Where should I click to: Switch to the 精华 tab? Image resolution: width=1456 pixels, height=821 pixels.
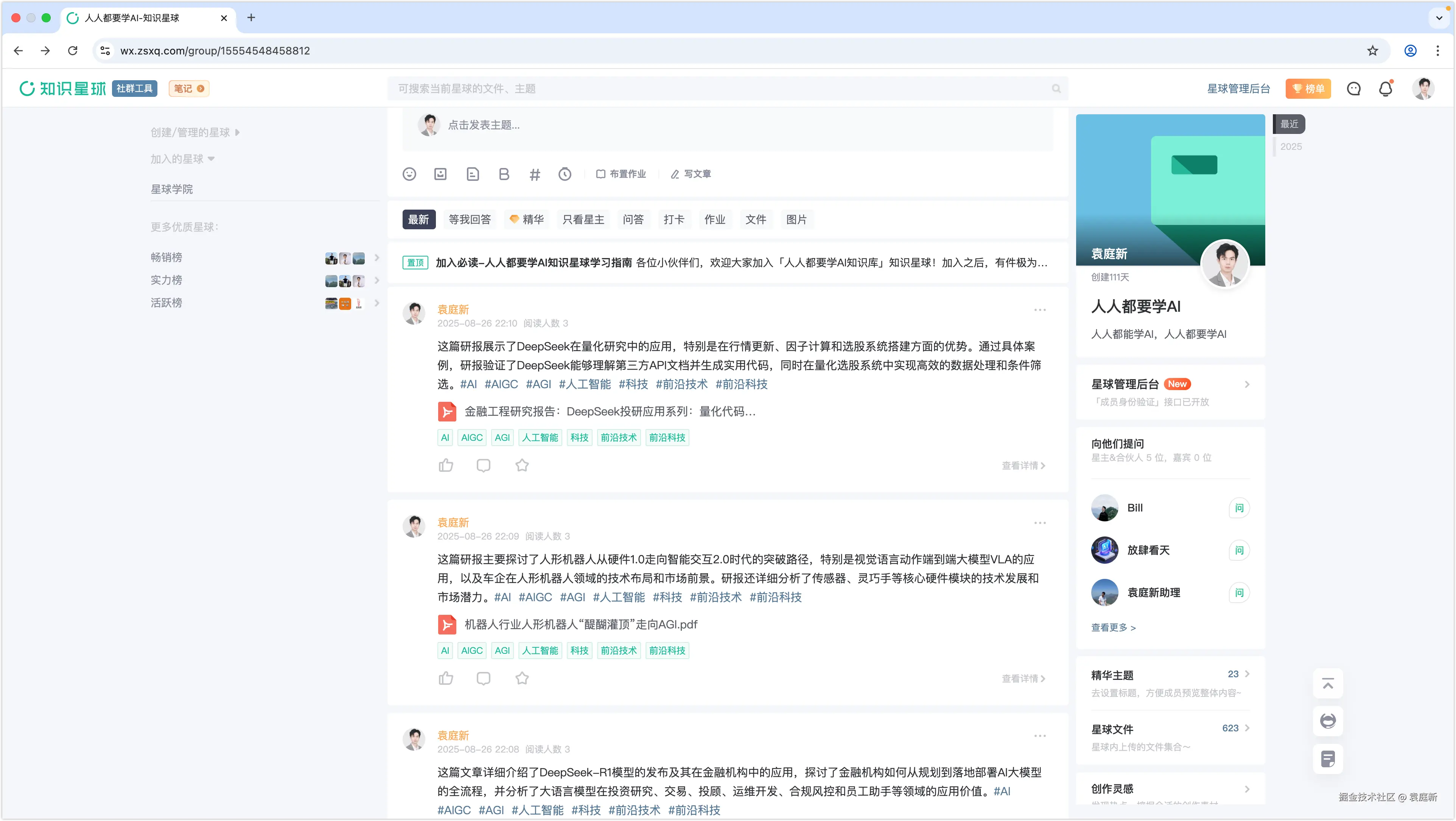pyautogui.click(x=526, y=219)
